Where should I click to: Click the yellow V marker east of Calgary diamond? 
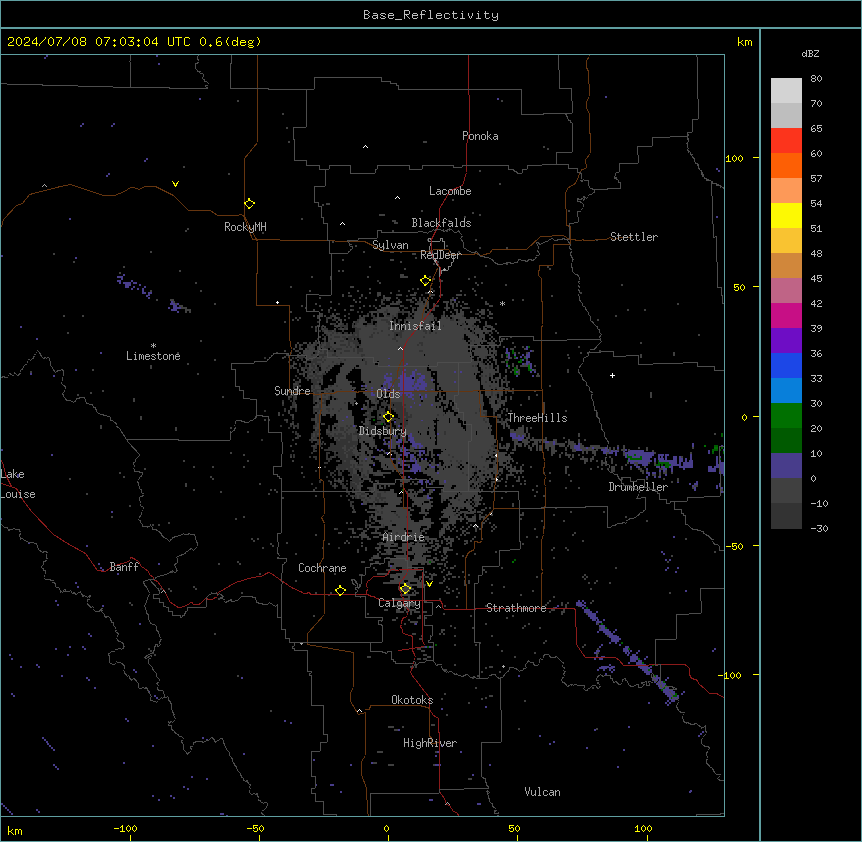(429, 584)
